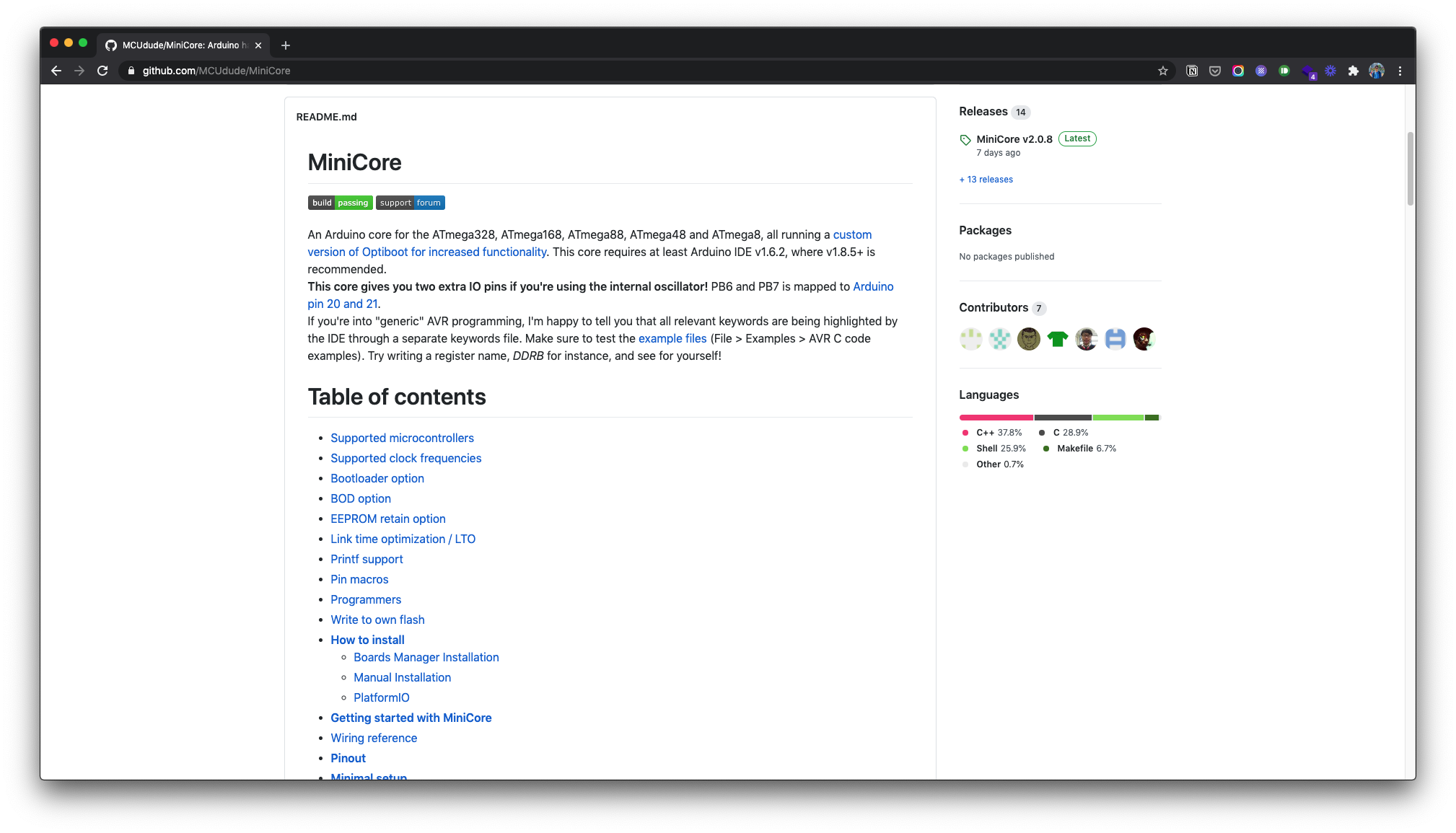Show the + 13 releases link

pos(986,180)
